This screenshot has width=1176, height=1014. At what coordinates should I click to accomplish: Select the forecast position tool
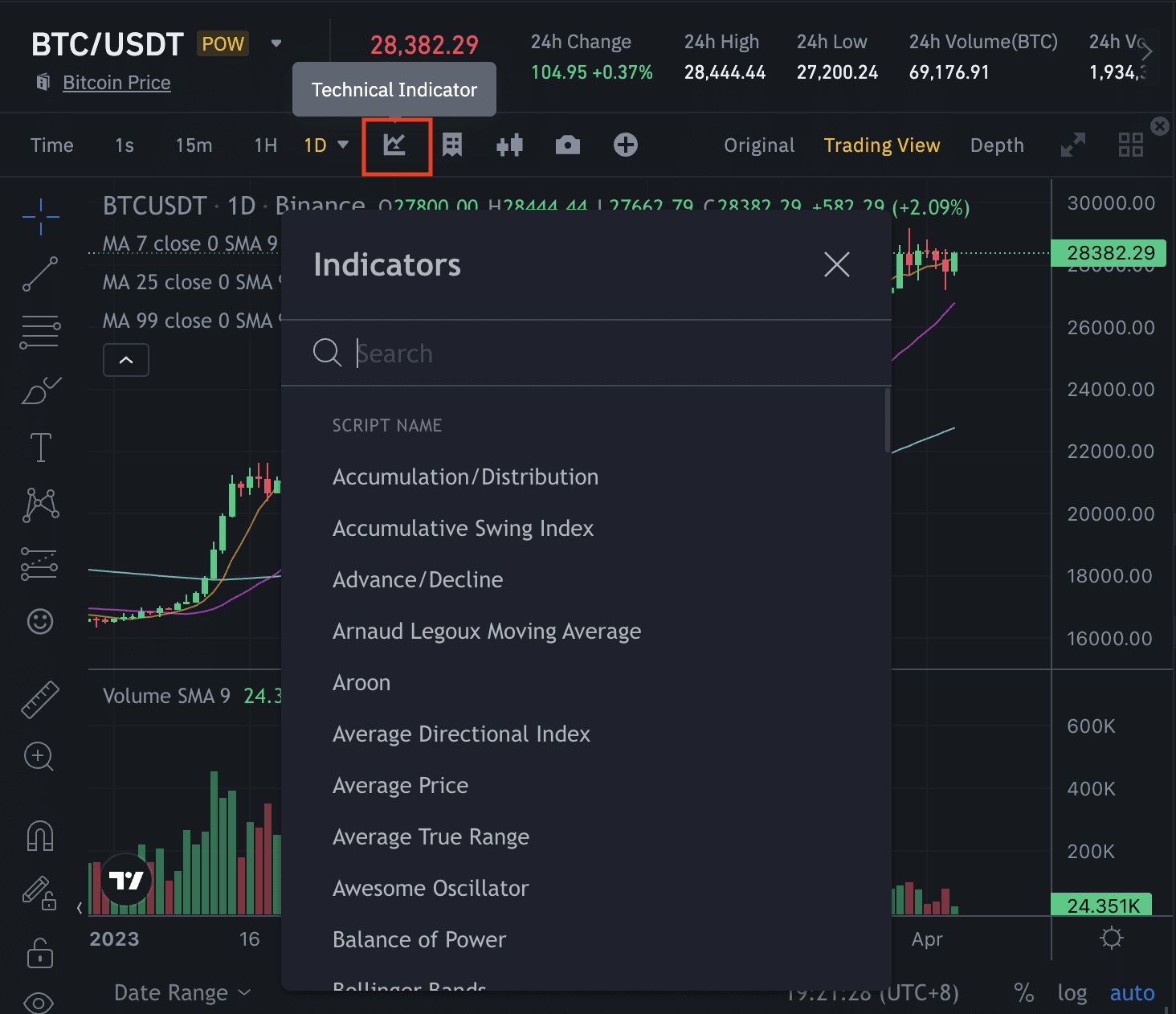click(x=40, y=563)
